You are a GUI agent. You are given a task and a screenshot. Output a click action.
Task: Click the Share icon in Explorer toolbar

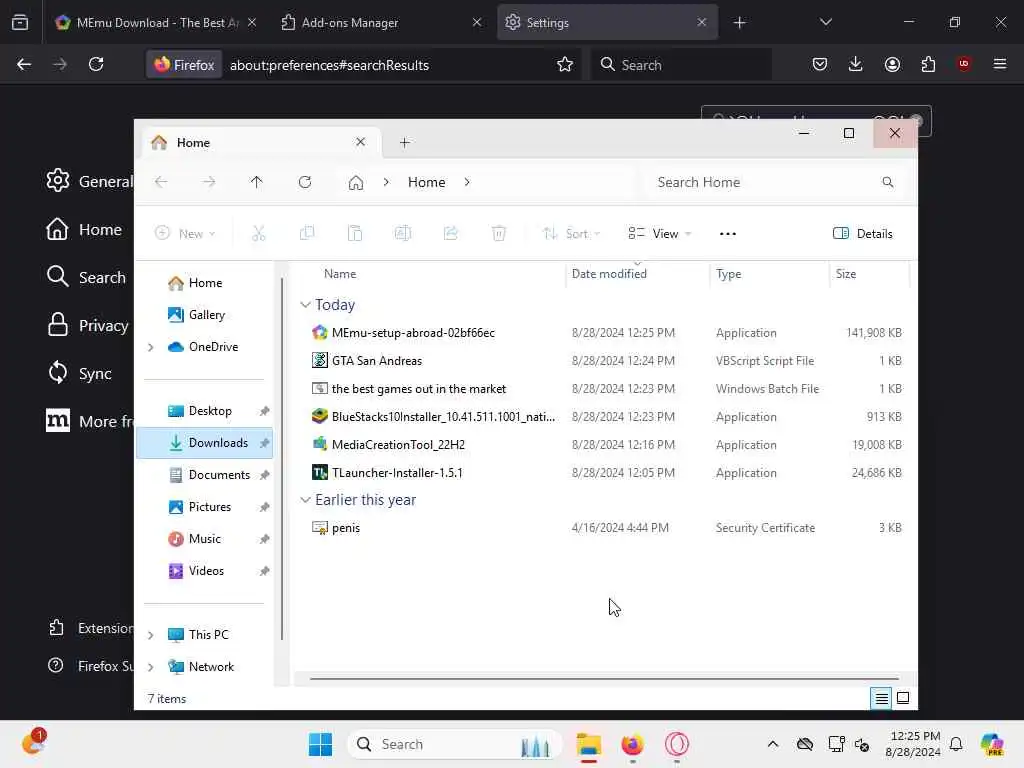tap(451, 233)
